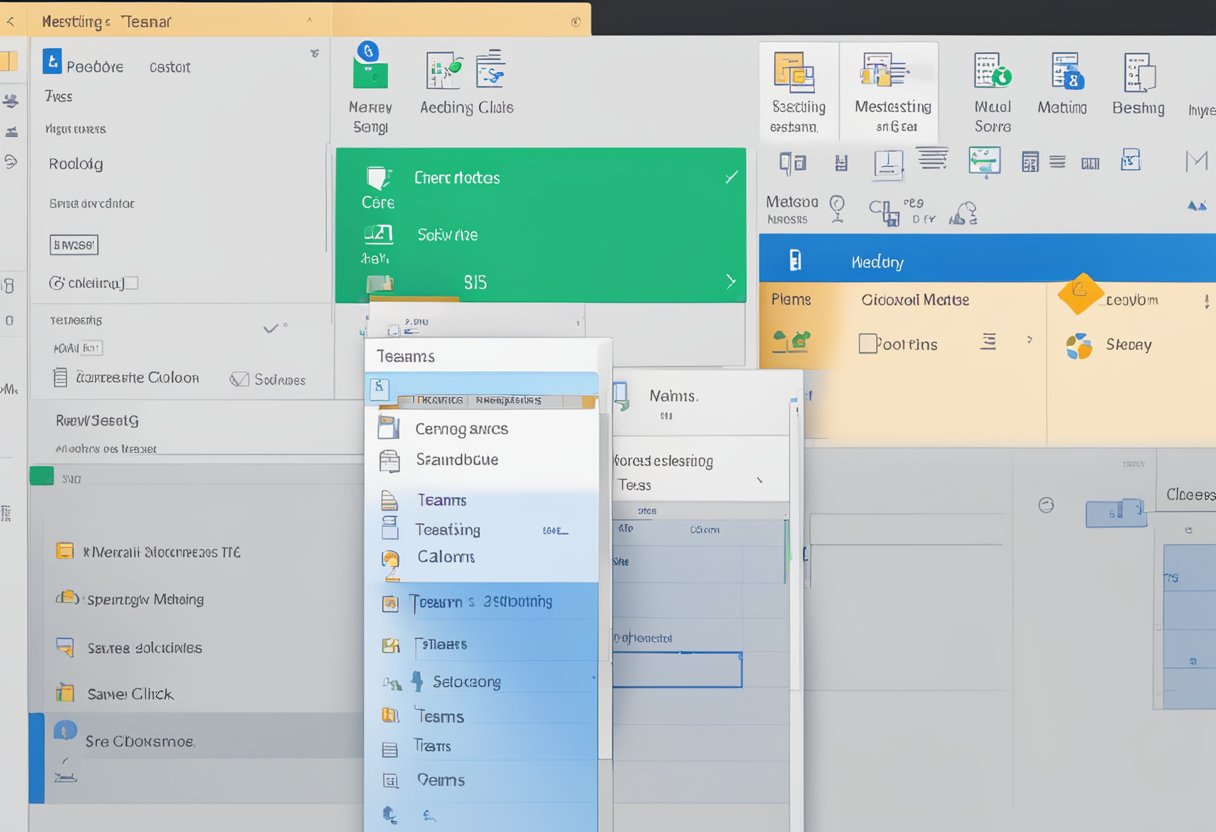1216x832 pixels.
Task: Expand the chevron on the green panel row
Action: click(731, 281)
